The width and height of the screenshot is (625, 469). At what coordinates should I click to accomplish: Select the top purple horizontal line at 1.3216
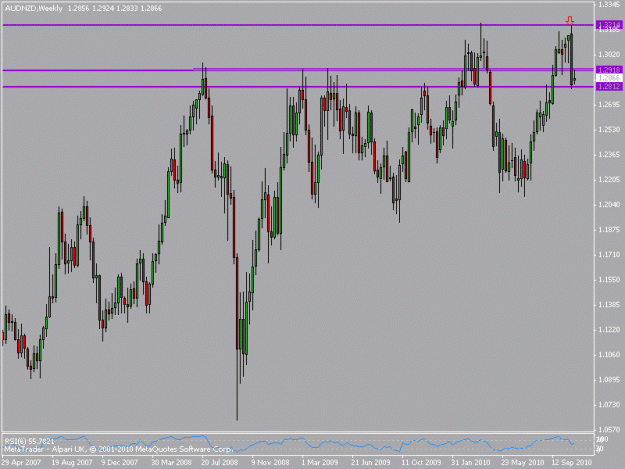point(299,25)
